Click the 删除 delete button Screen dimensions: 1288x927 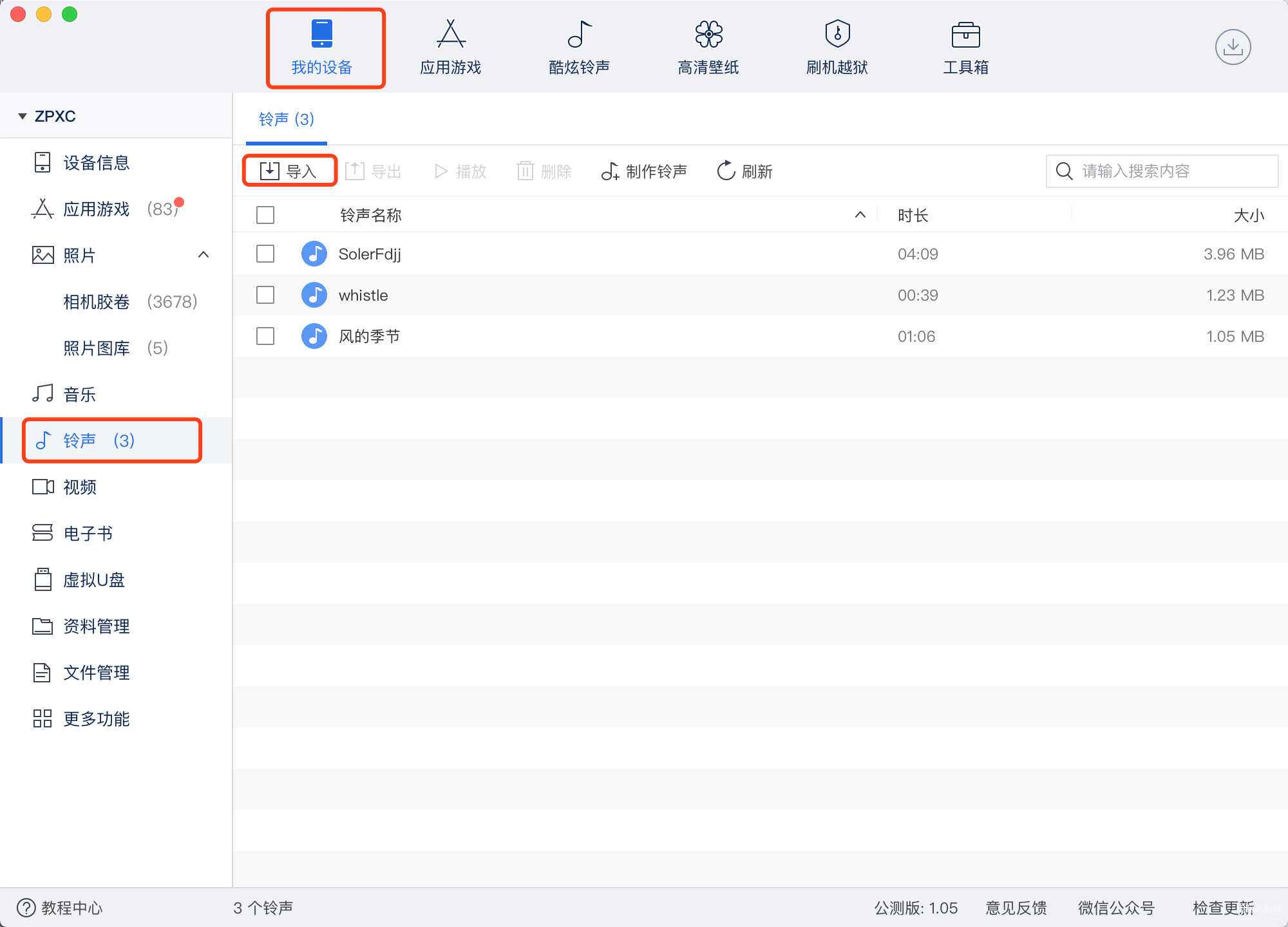point(544,171)
